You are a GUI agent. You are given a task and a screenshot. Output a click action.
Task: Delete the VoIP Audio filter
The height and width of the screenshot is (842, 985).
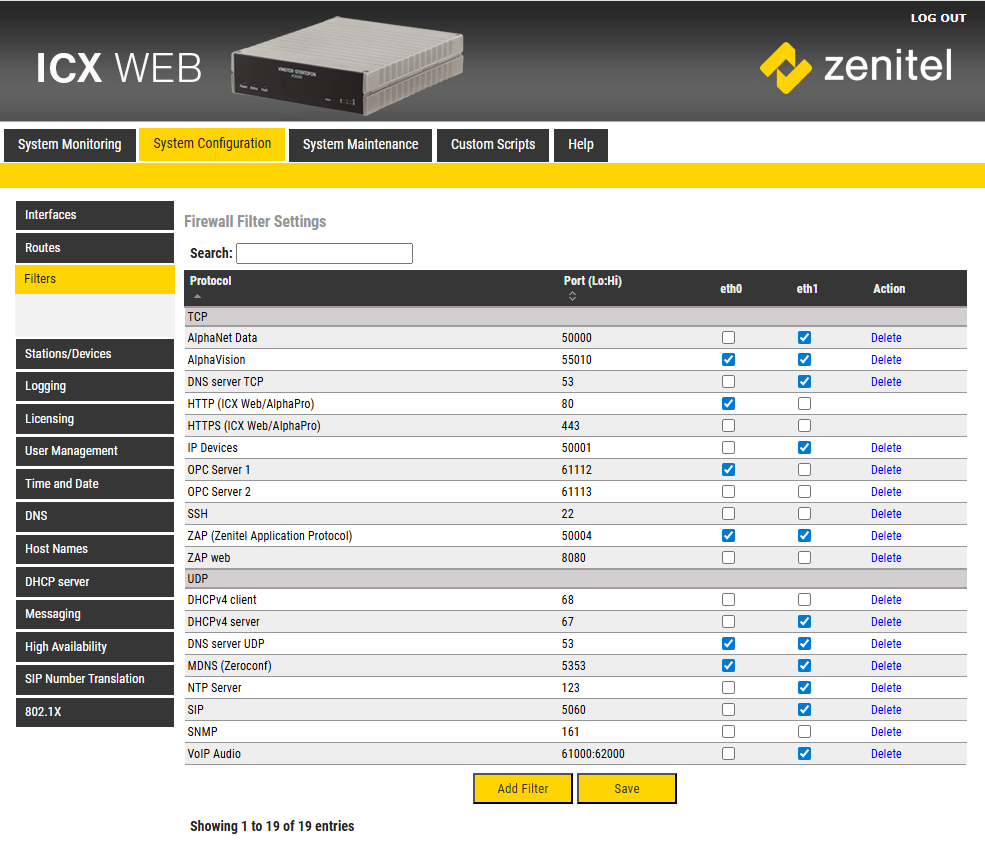pyautogui.click(x=886, y=754)
